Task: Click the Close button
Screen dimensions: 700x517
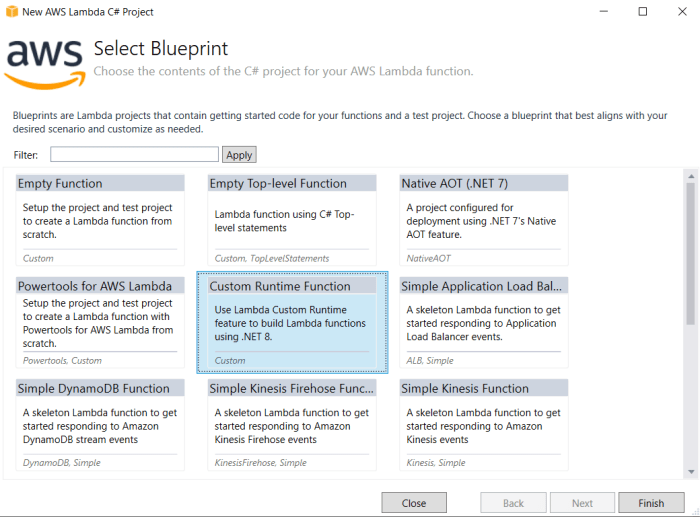Action: point(414,503)
